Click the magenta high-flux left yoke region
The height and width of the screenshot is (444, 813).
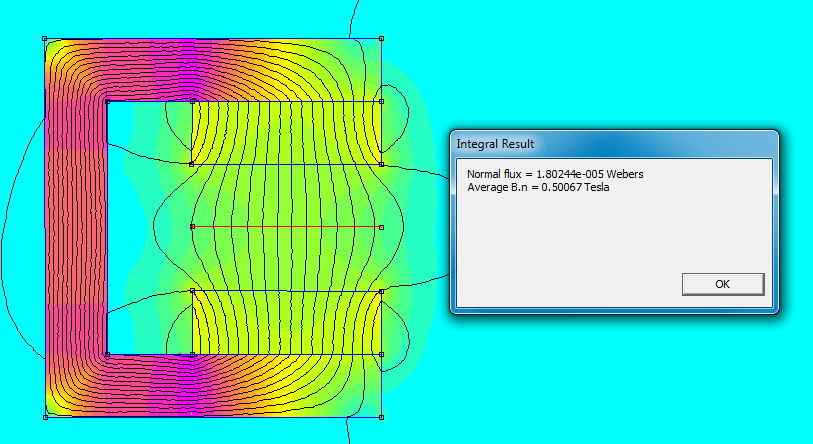pyautogui.click(x=75, y=230)
